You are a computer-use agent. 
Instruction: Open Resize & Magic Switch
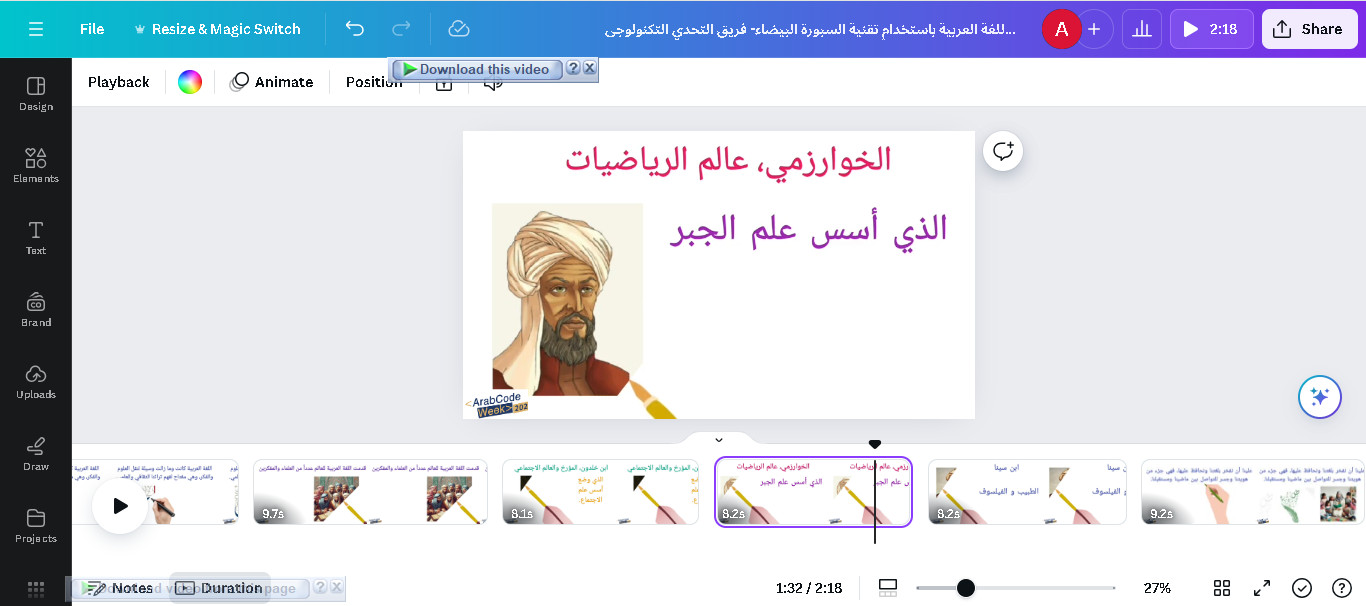(x=216, y=29)
